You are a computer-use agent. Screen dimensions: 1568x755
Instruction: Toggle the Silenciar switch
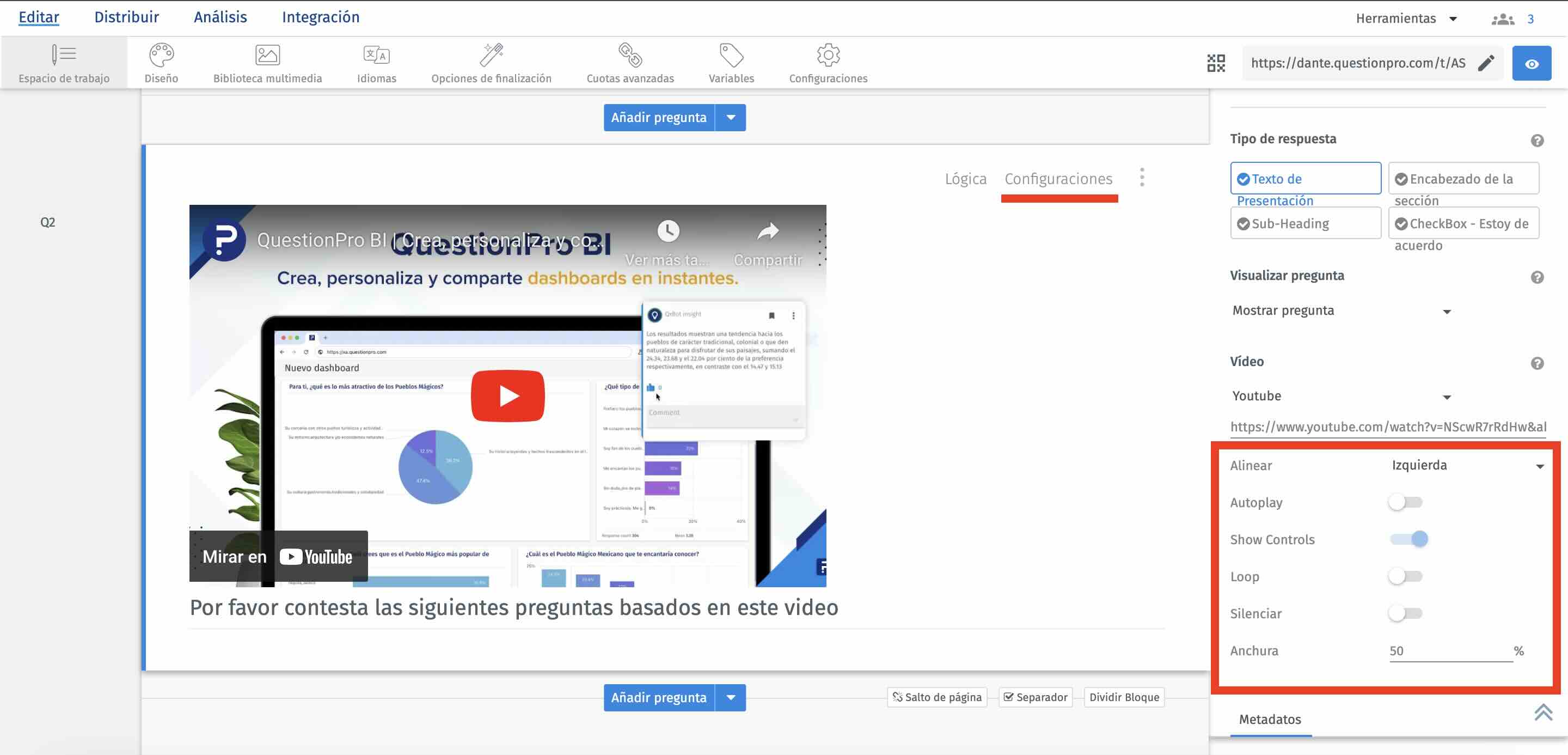1405,614
